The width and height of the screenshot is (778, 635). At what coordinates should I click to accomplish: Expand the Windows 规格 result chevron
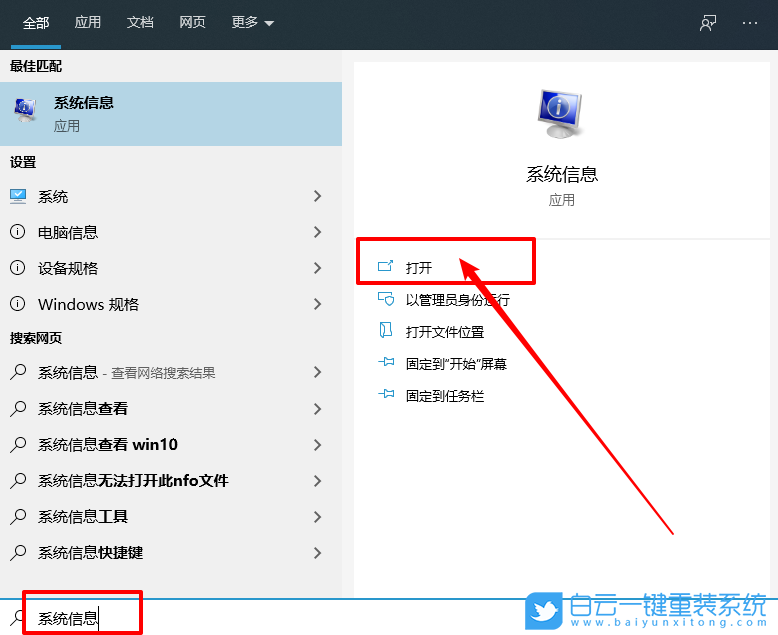(x=318, y=304)
